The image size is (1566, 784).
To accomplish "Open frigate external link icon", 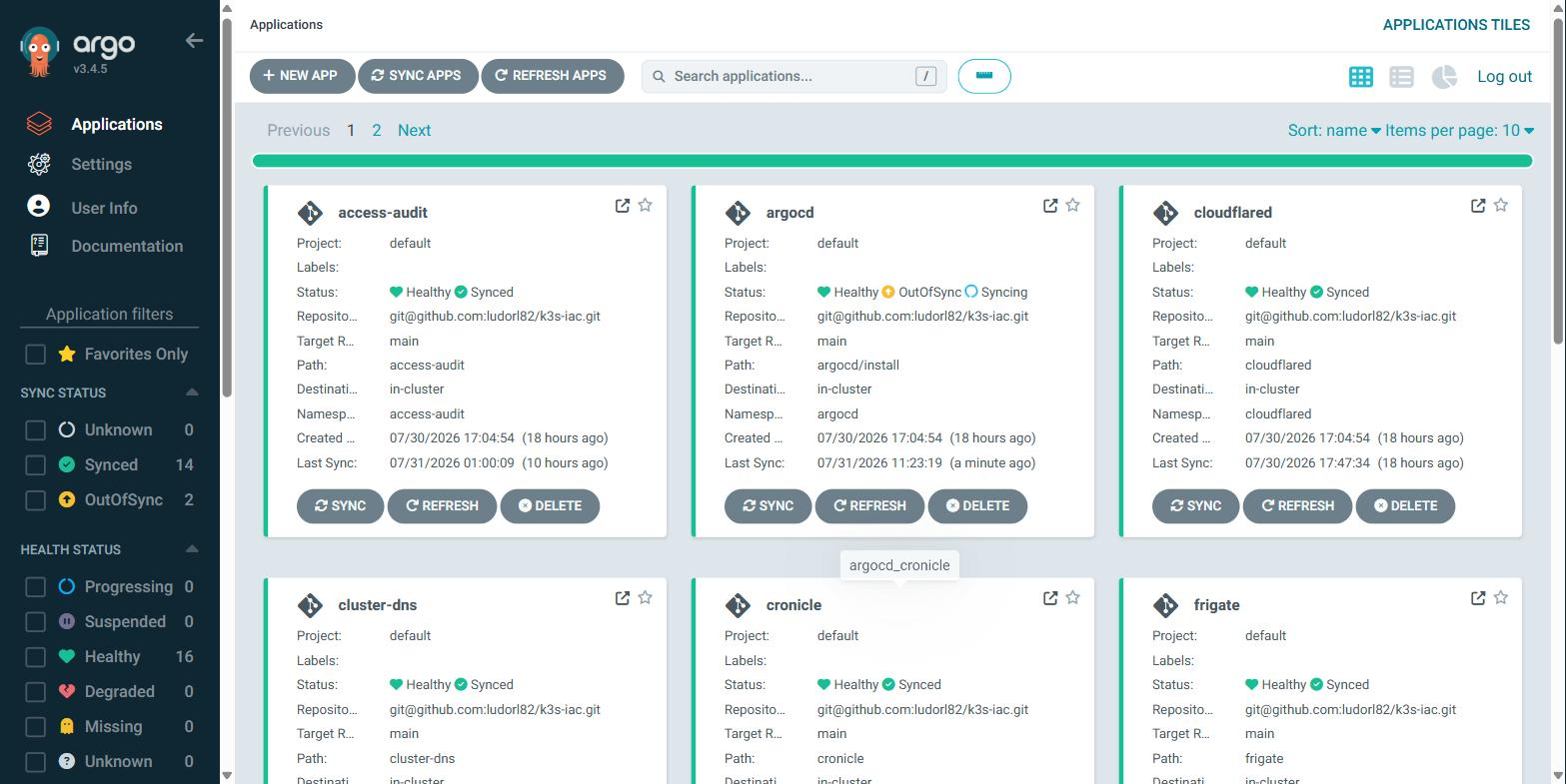I will coord(1478,597).
